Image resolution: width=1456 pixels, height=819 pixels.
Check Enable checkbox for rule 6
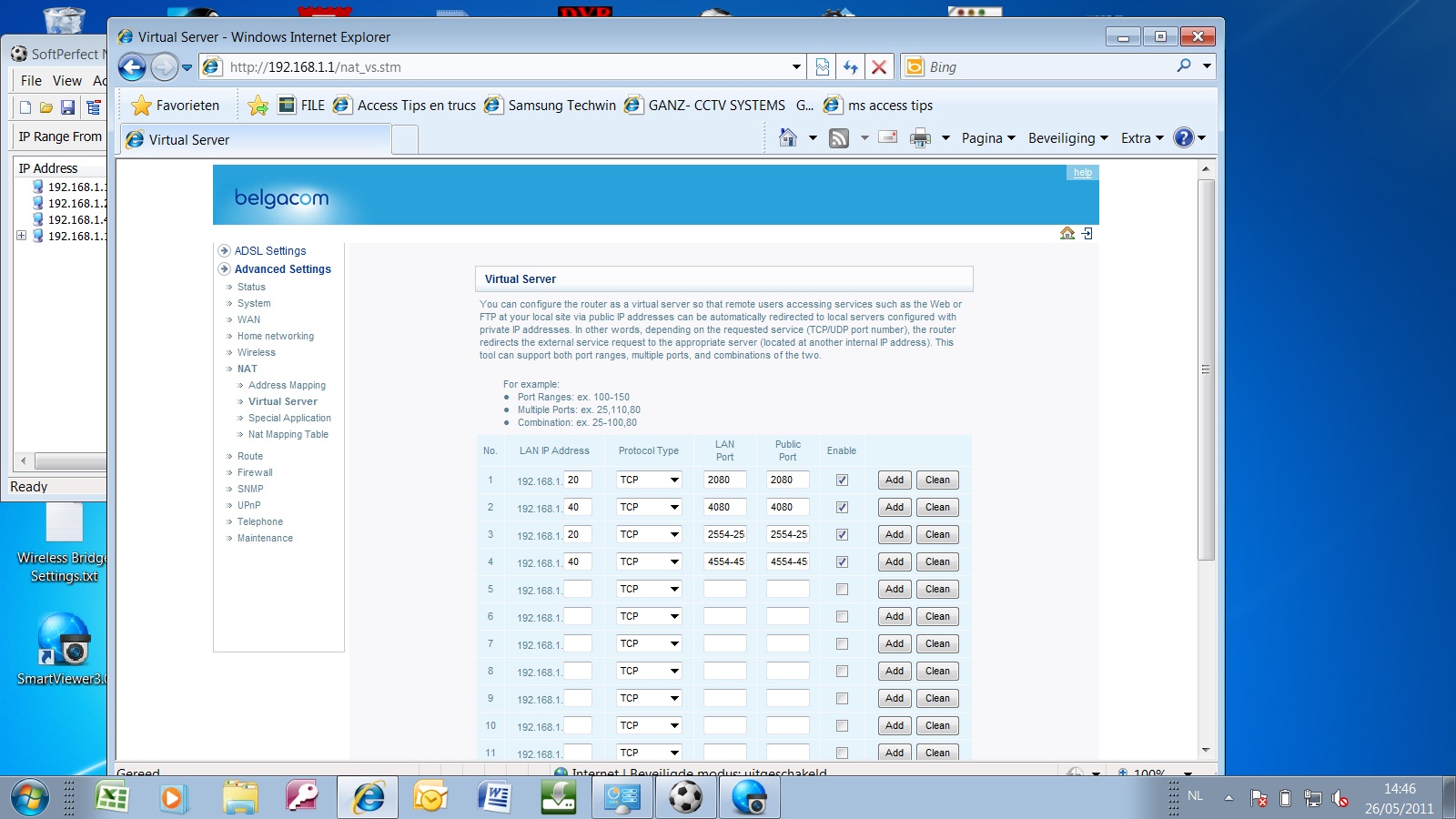[x=842, y=616]
